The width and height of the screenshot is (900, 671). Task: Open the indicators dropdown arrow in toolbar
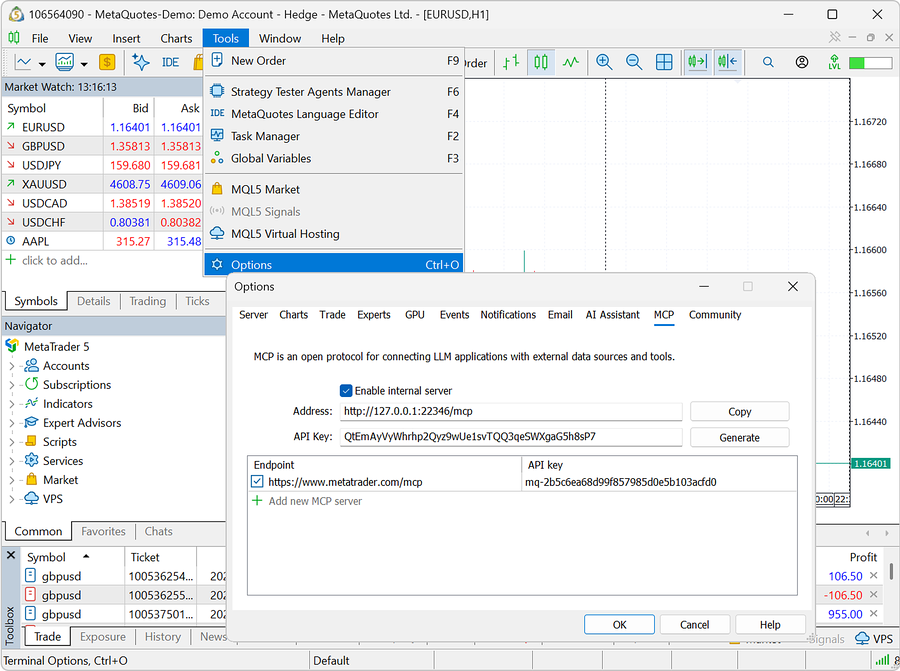tap(84, 63)
